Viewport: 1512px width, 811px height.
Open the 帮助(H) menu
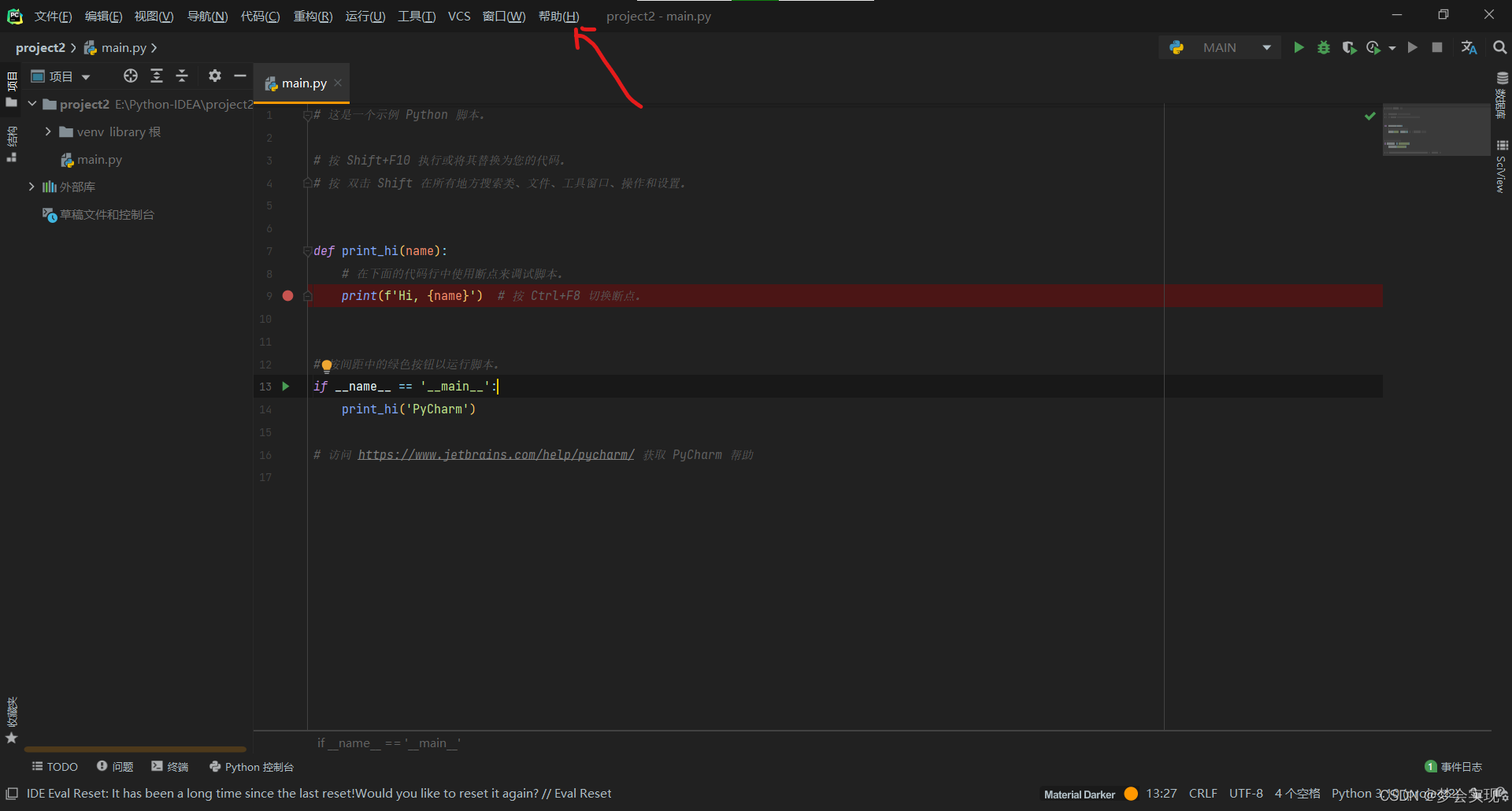tap(558, 17)
